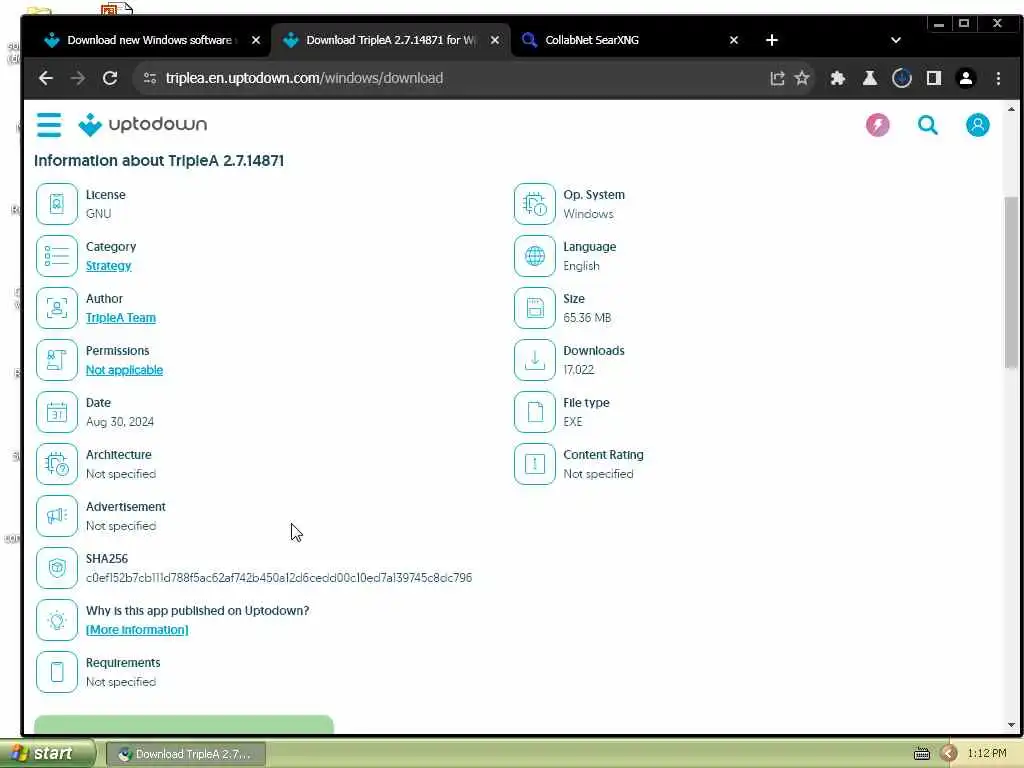The width and height of the screenshot is (1024, 768).
Task: Open the Not applicable permissions link
Action: 124,370
